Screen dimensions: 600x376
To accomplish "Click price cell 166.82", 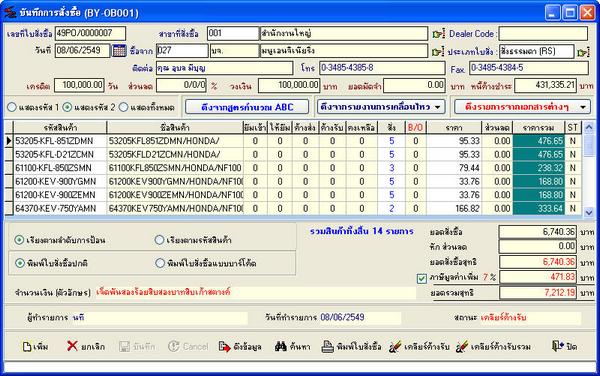I will click(454, 208).
